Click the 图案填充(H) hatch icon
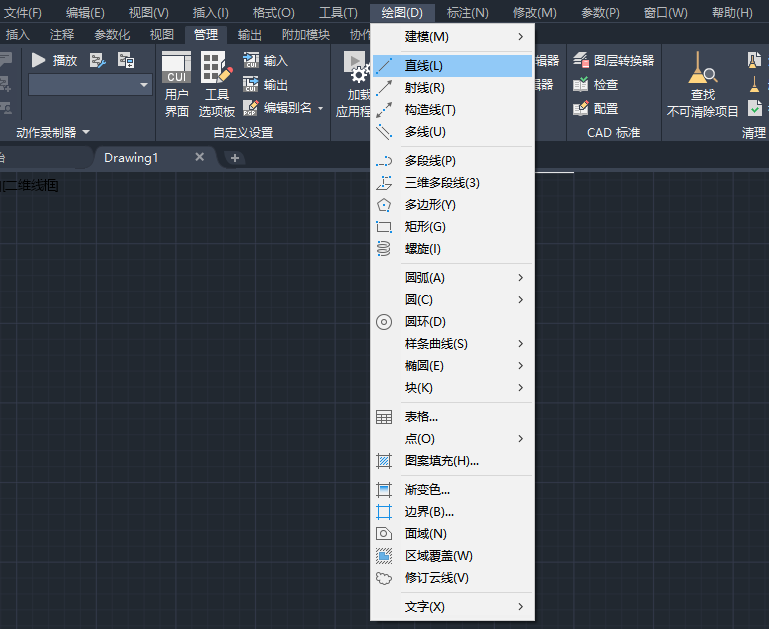 coord(384,461)
